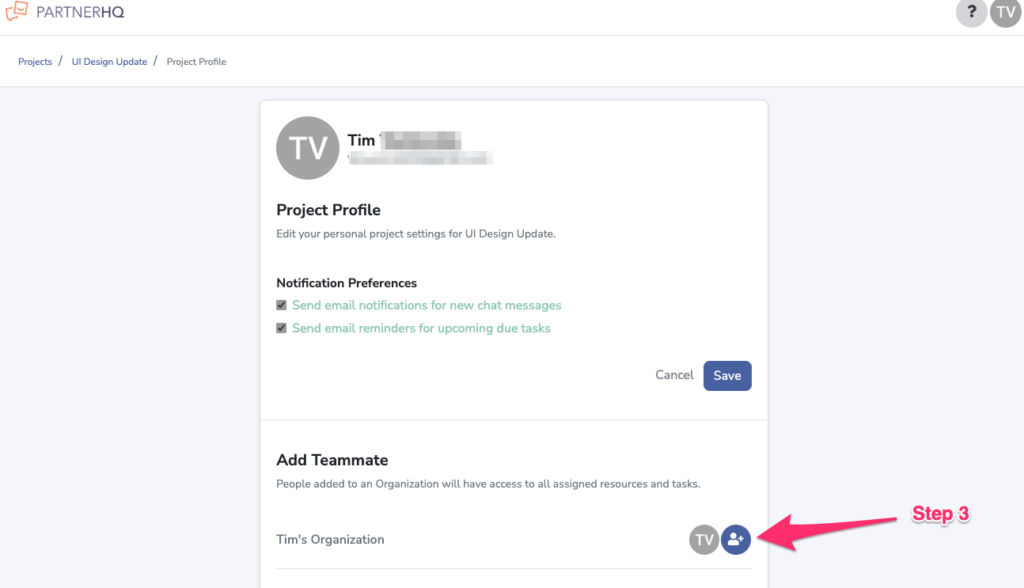Open the TV user avatar menu in header

point(1006,12)
